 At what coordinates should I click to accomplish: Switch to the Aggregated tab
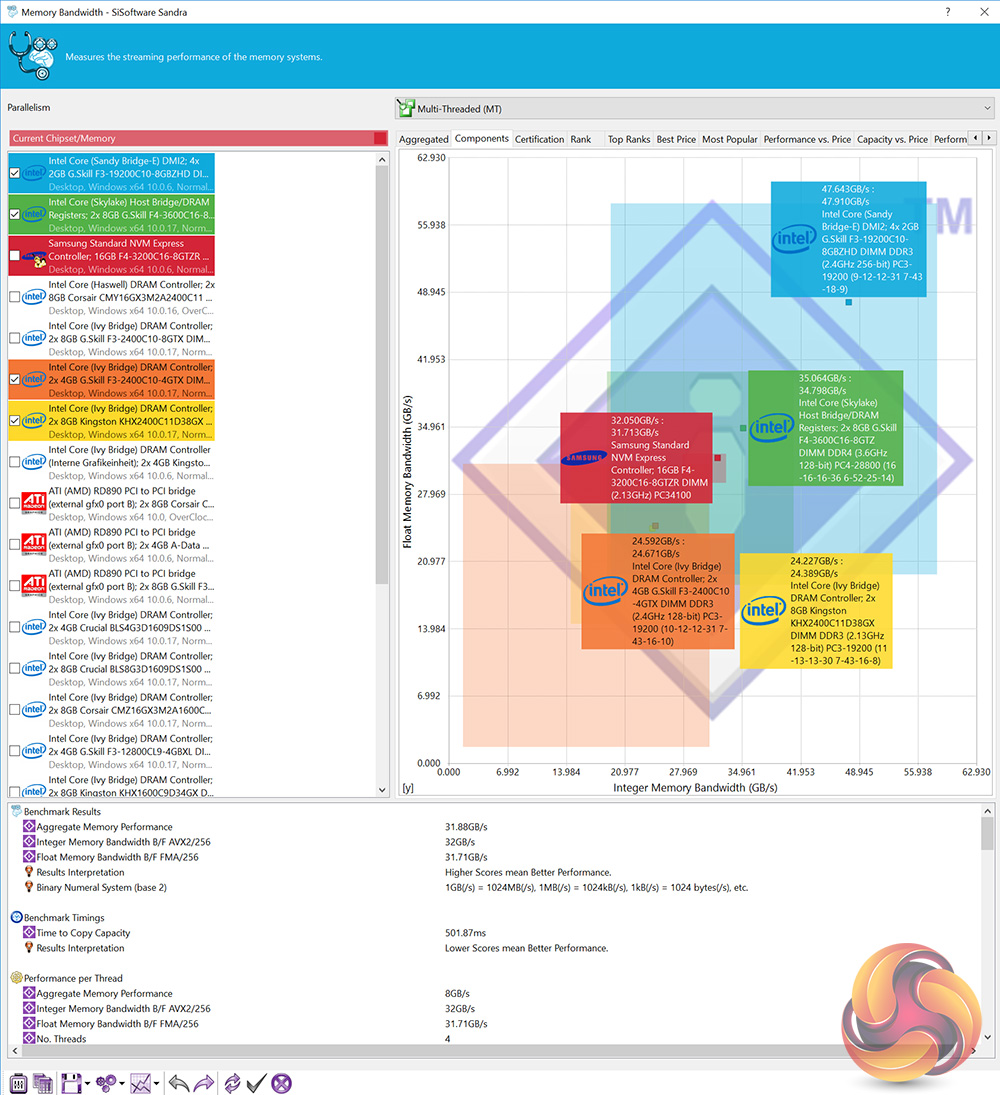point(423,139)
